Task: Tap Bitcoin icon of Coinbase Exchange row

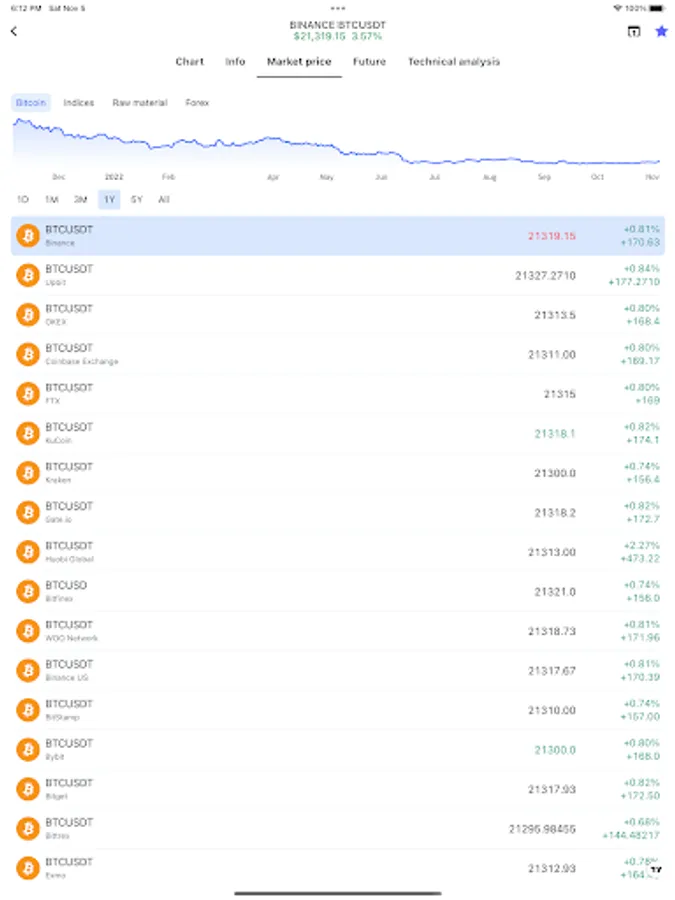Action: [28, 354]
